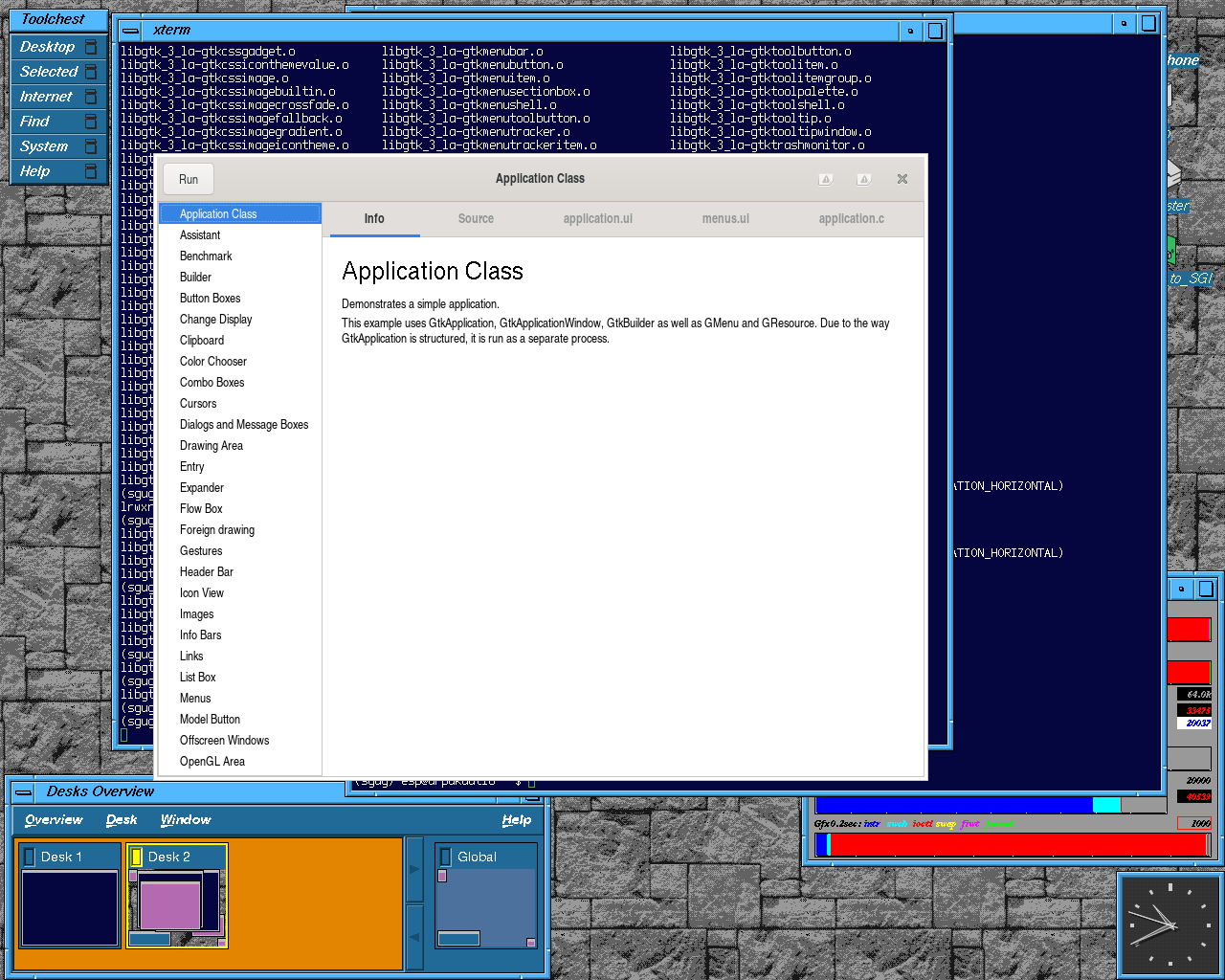Maximize the background terminal behind xterm
The width and height of the screenshot is (1225, 980).
point(1148,23)
